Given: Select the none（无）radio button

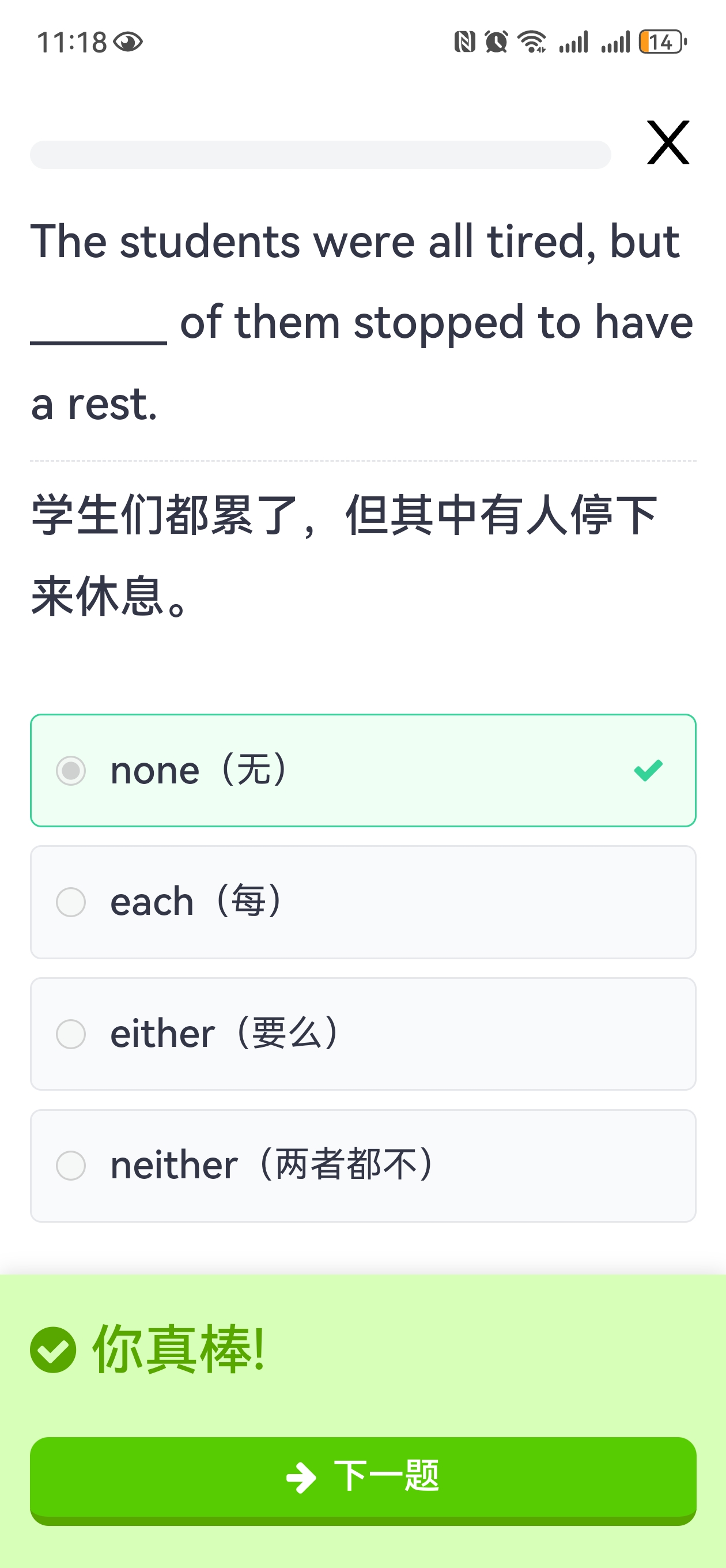Looking at the screenshot, I should (71, 771).
